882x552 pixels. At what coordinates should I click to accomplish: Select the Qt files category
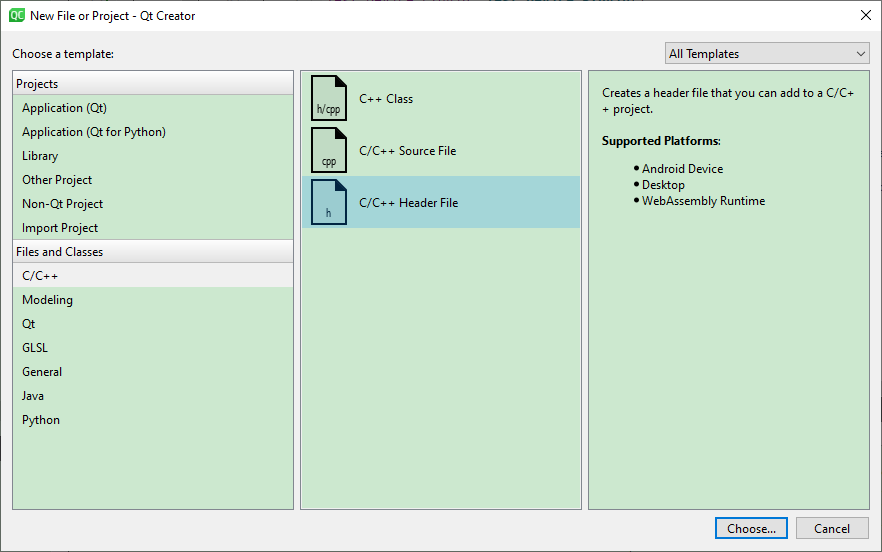[152, 324]
